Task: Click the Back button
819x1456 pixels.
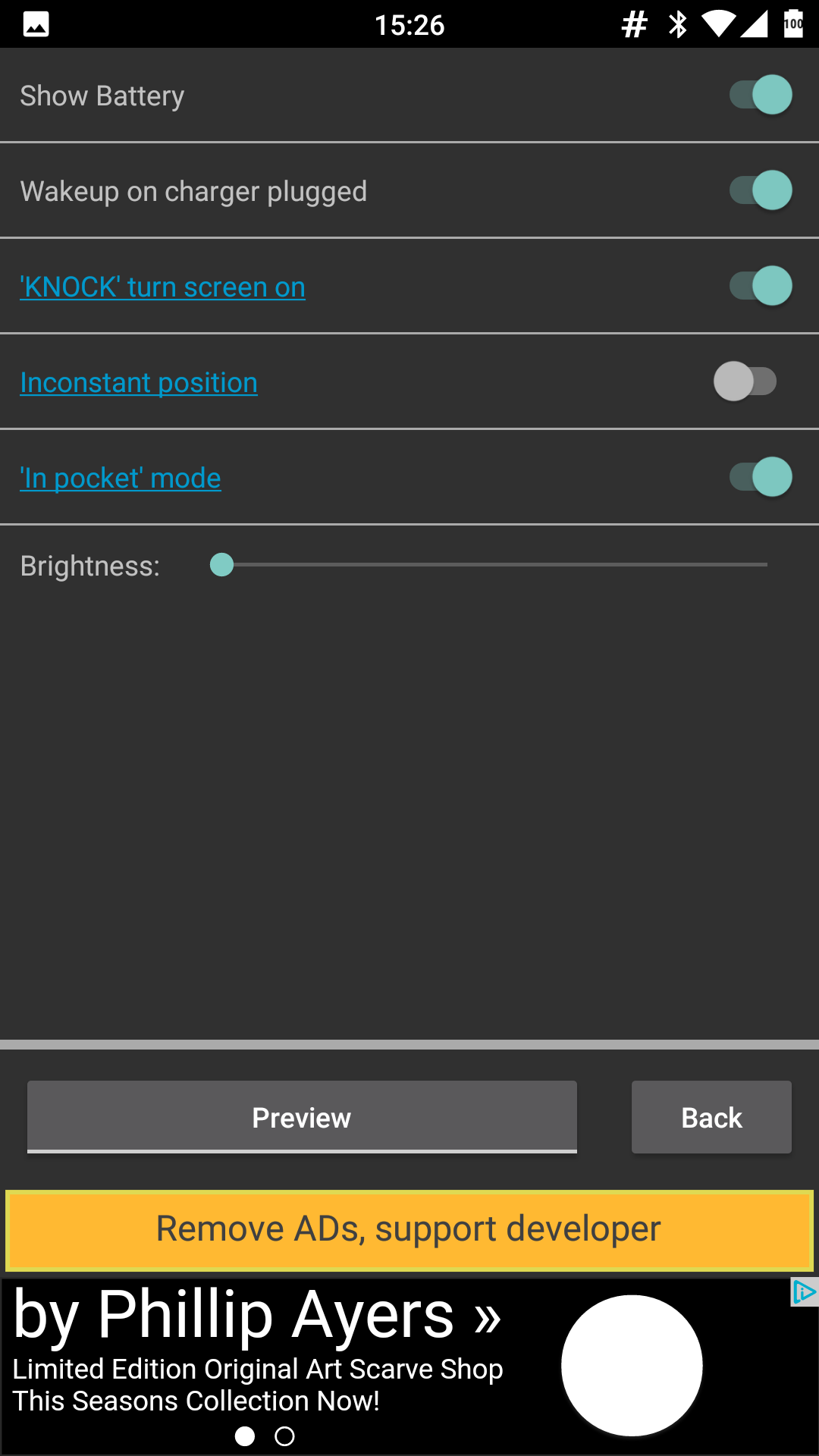Action: (x=711, y=1117)
